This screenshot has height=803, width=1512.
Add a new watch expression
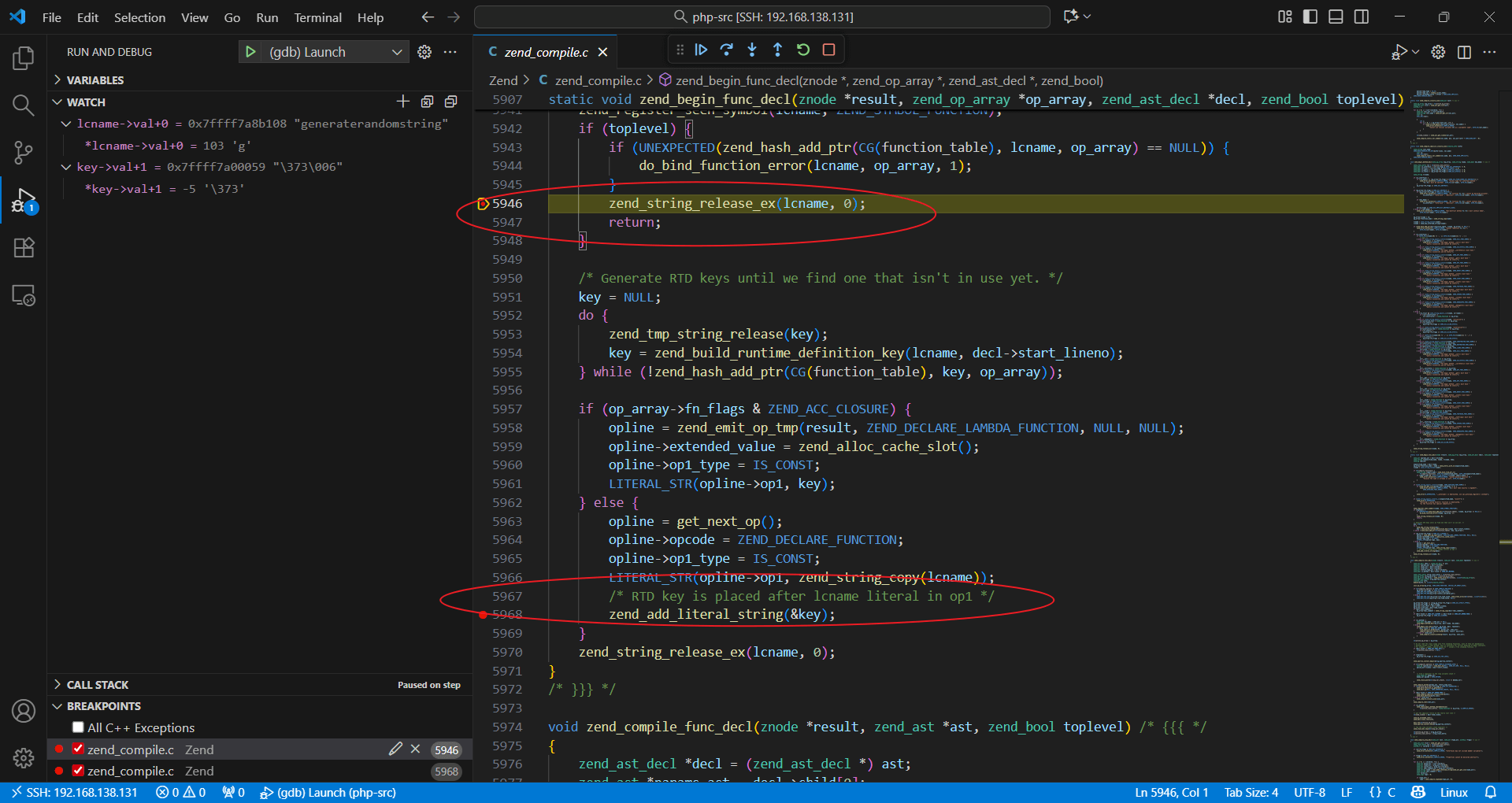(403, 102)
